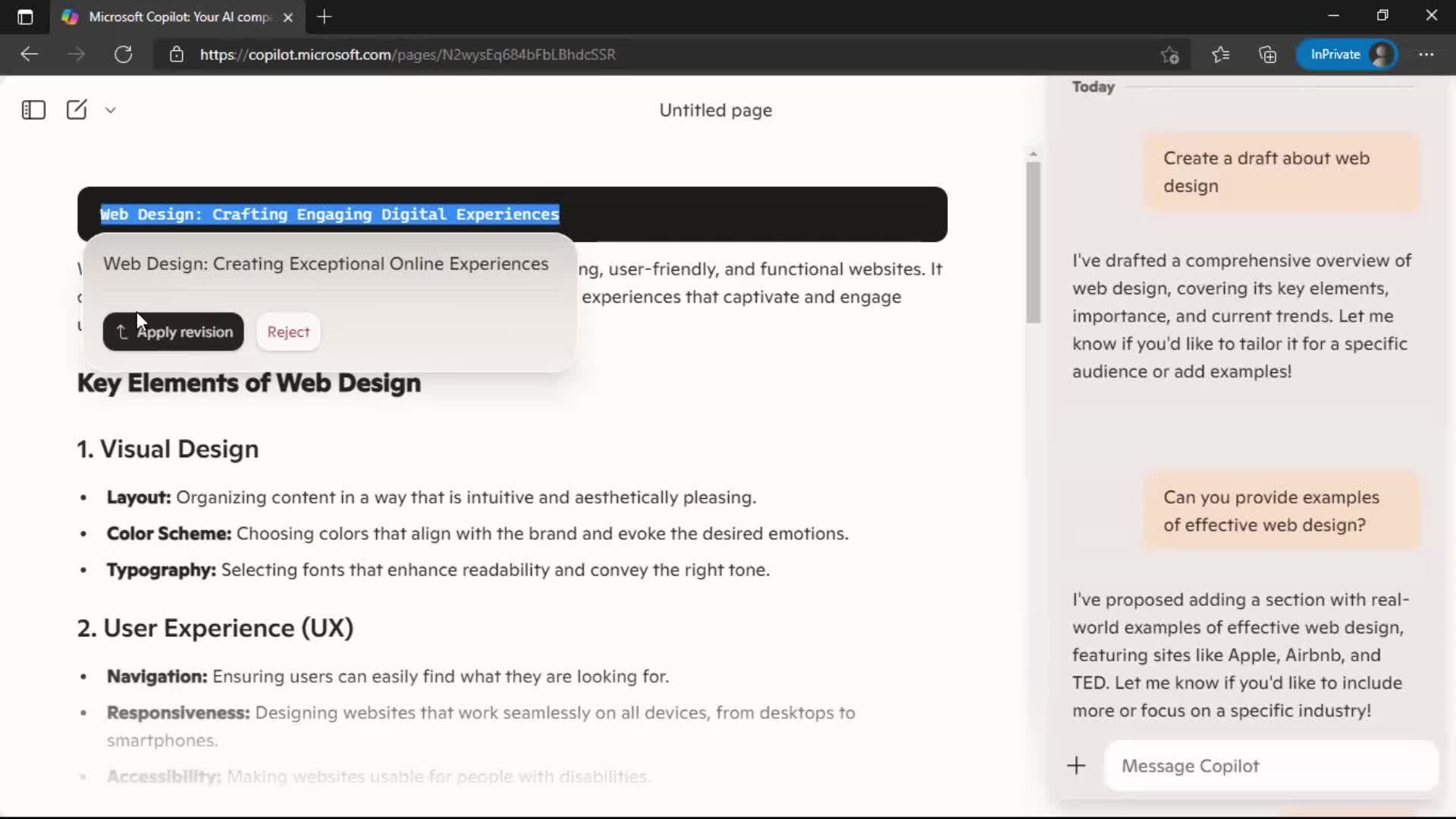1456x819 pixels.
Task: Click the page vertical scrollbar thumb
Action: pyautogui.click(x=1033, y=243)
